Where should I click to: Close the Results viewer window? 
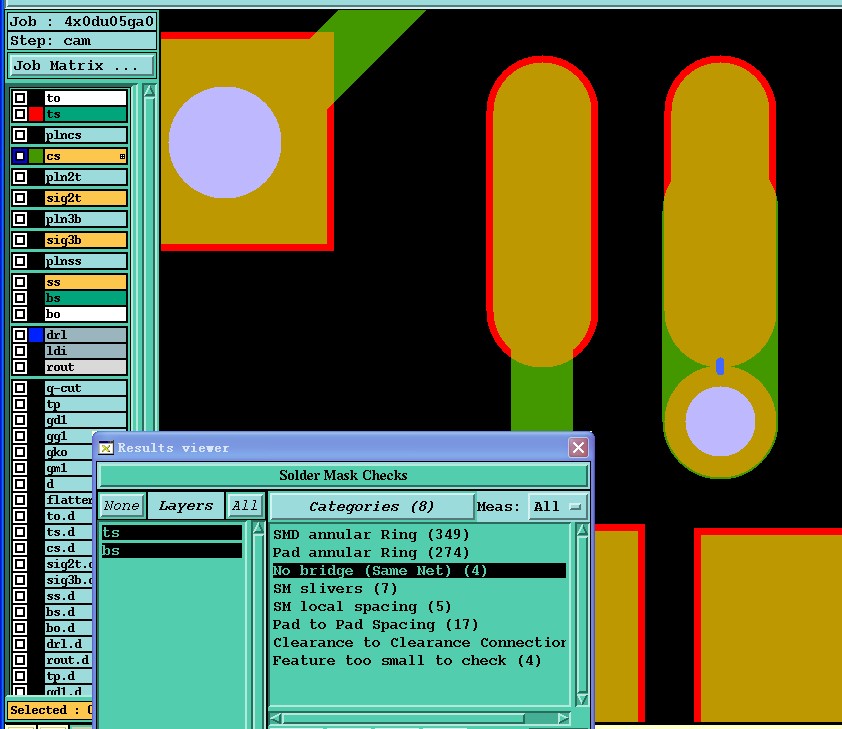(x=578, y=447)
